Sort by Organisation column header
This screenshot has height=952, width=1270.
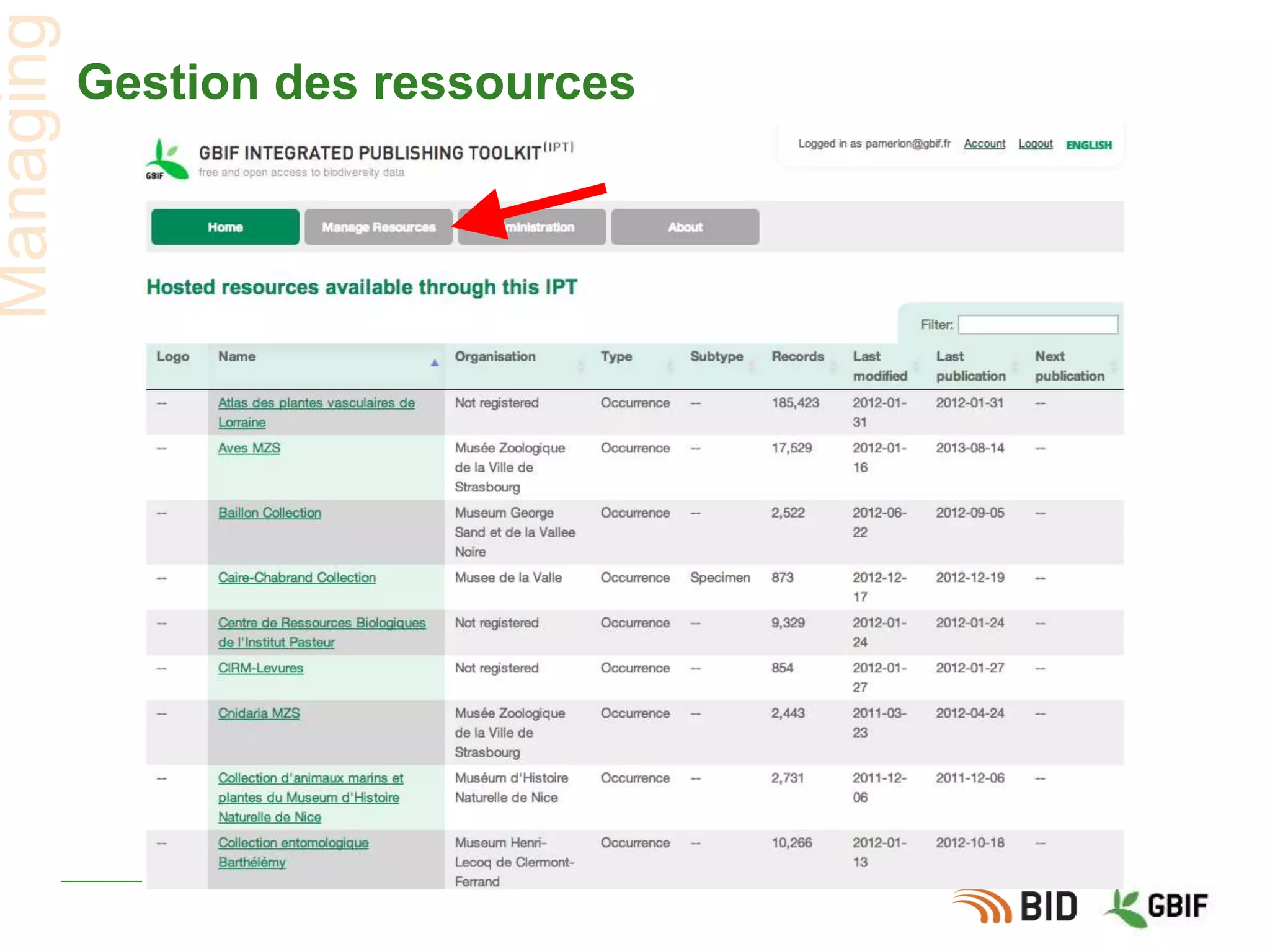(x=495, y=356)
